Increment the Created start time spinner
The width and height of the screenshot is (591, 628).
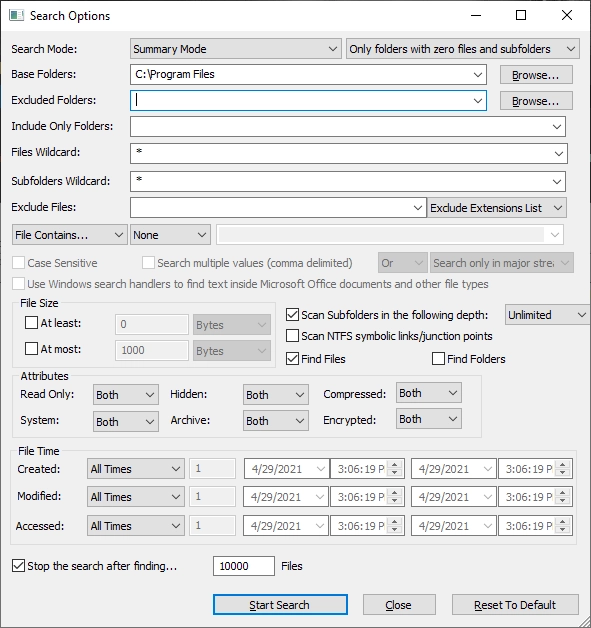395,465
